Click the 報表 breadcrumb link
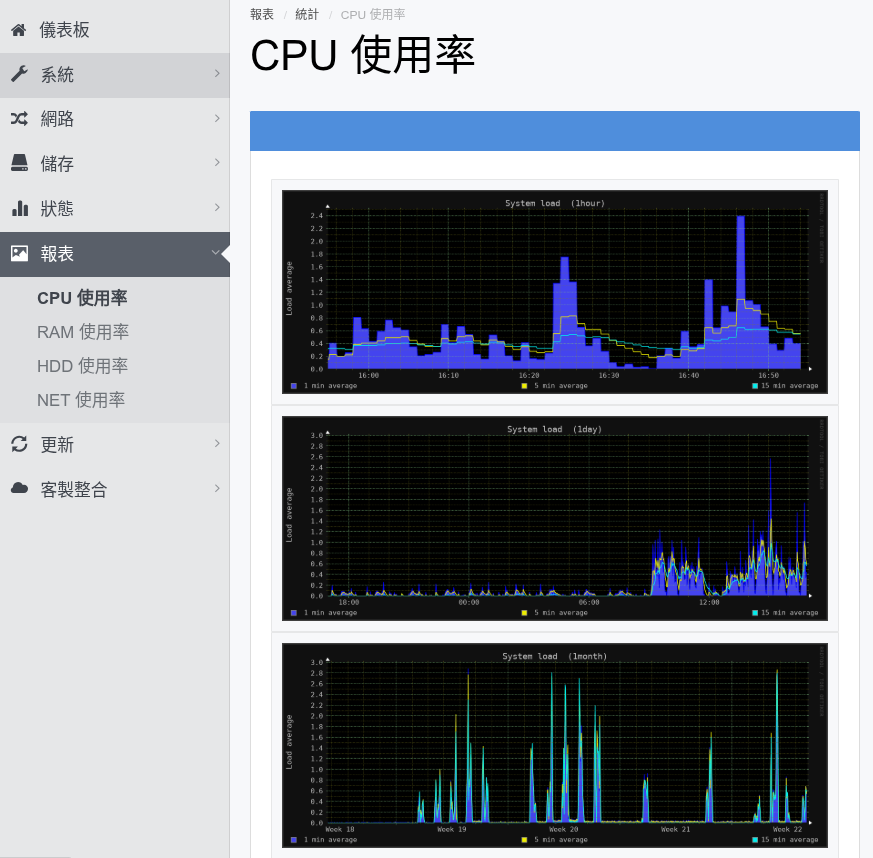 pyautogui.click(x=262, y=14)
